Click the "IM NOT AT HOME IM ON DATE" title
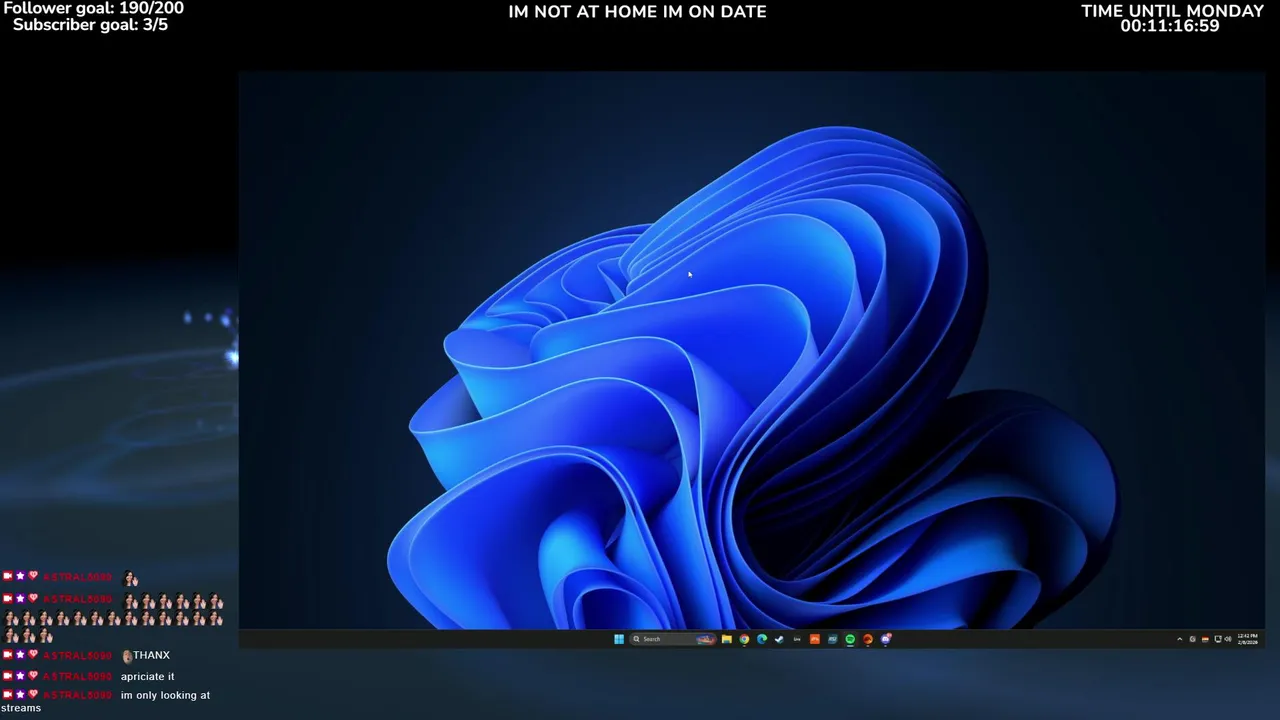1280x720 pixels. coord(637,12)
